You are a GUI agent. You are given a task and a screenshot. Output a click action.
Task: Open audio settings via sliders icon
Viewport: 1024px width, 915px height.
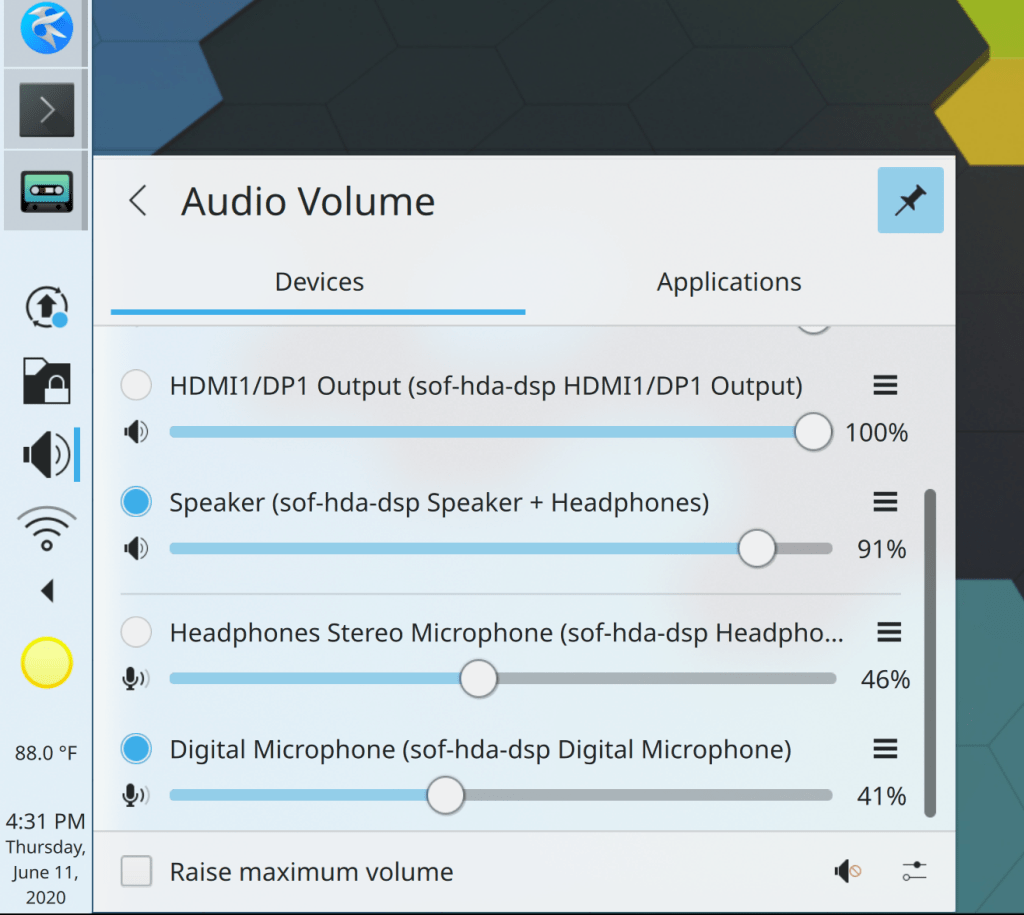point(913,872)
